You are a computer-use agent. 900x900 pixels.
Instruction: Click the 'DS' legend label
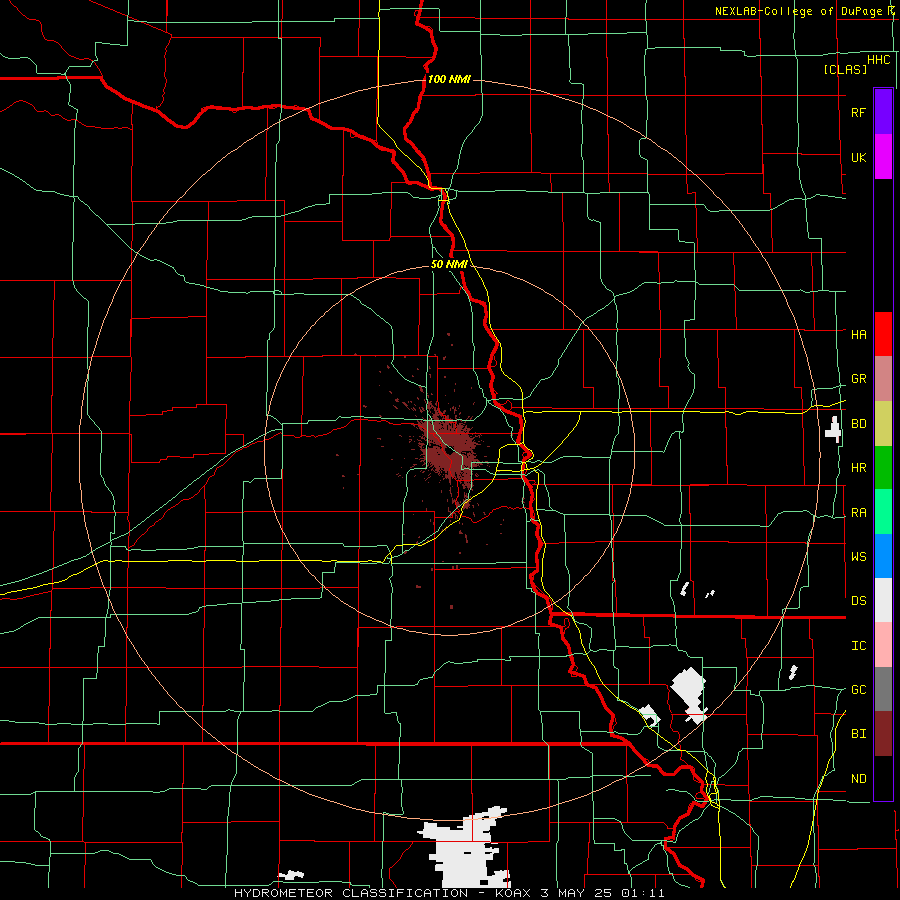pyautogui.click(x=858, y=601)
